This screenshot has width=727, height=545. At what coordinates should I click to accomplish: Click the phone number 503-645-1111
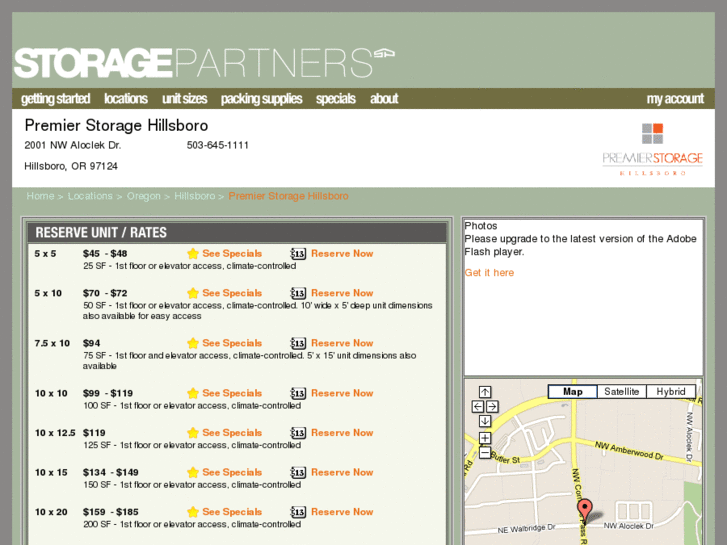point(218,145)
